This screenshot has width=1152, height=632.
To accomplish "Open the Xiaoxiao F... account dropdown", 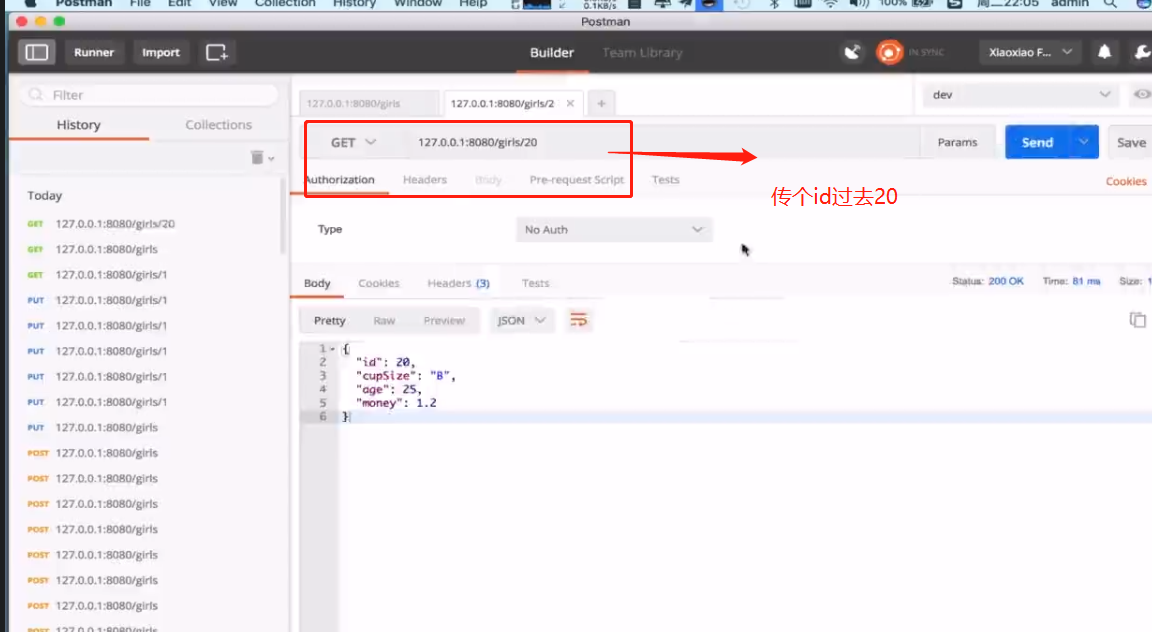I will tap(1029, 52).
